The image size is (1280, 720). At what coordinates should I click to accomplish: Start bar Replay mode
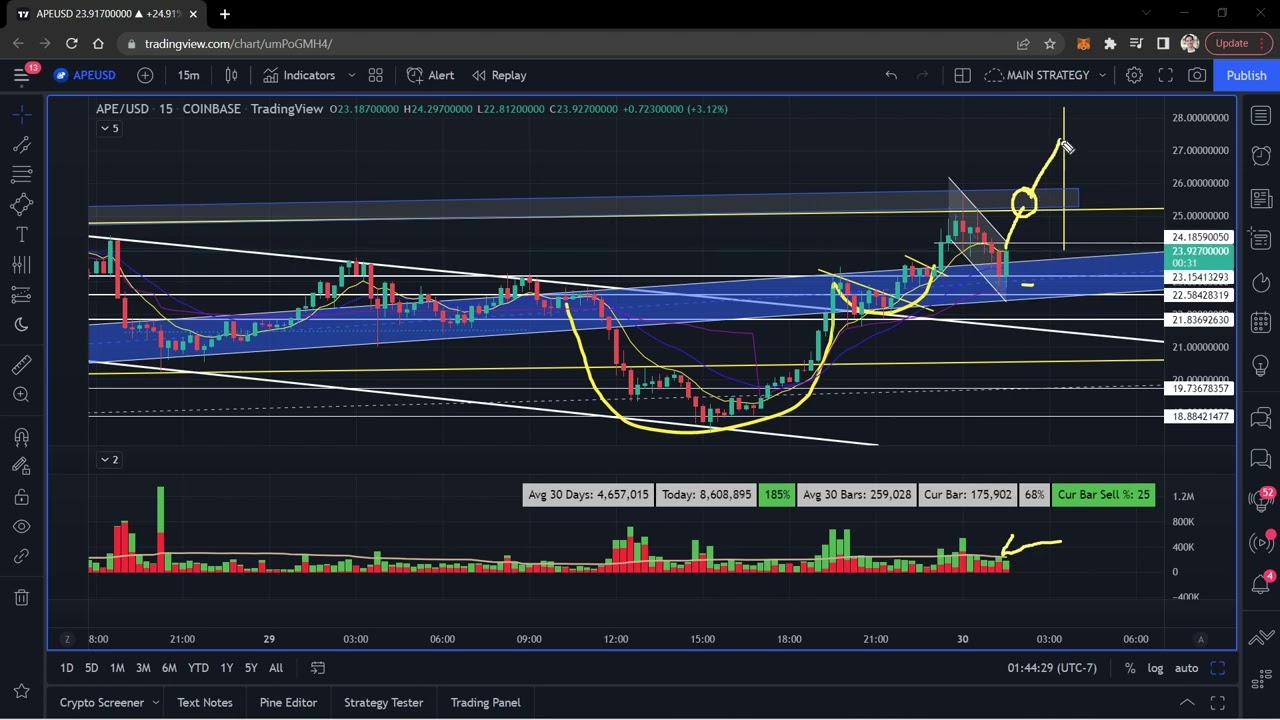tap(499, 75)
